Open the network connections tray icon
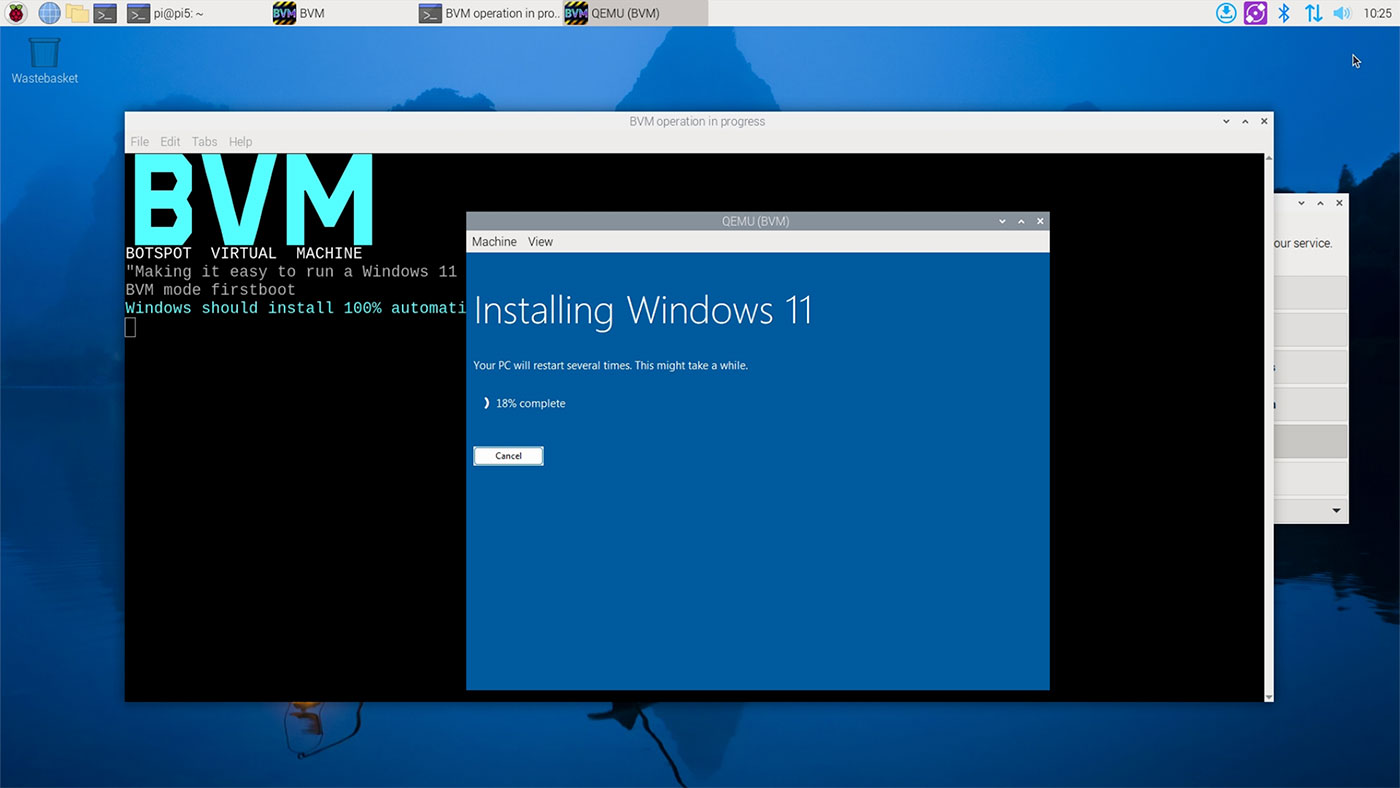This screenshot has height=788, width=1400. [1313, 13]
